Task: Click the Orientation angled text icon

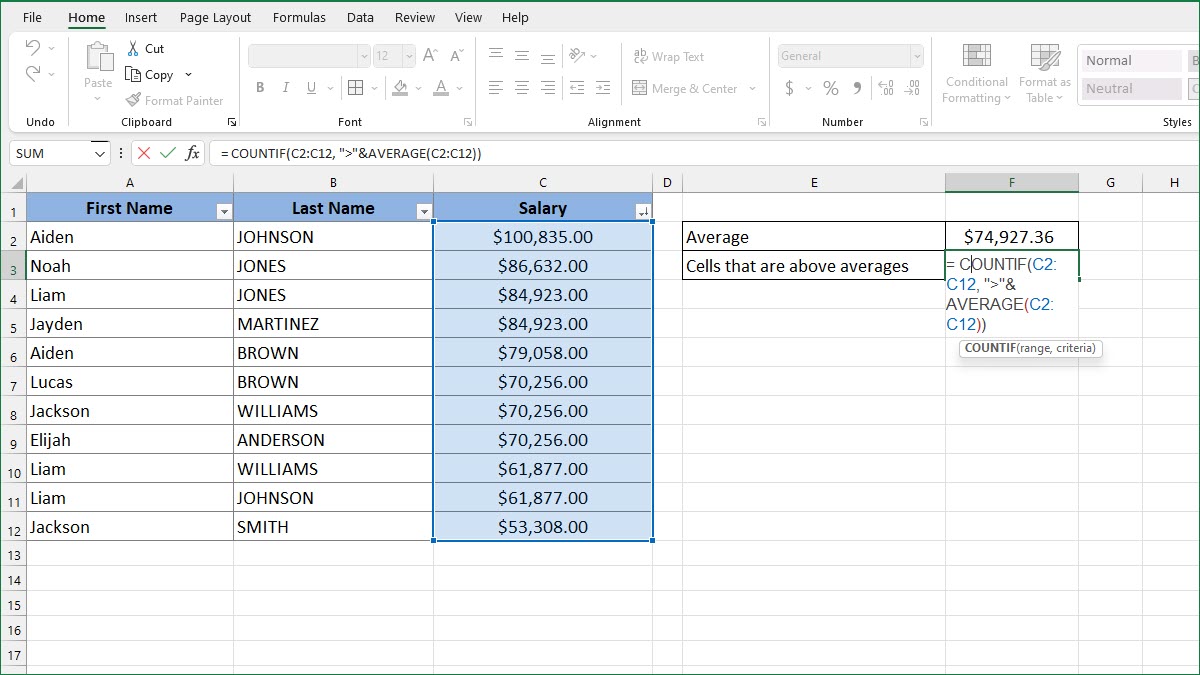Action: (577, 56)
